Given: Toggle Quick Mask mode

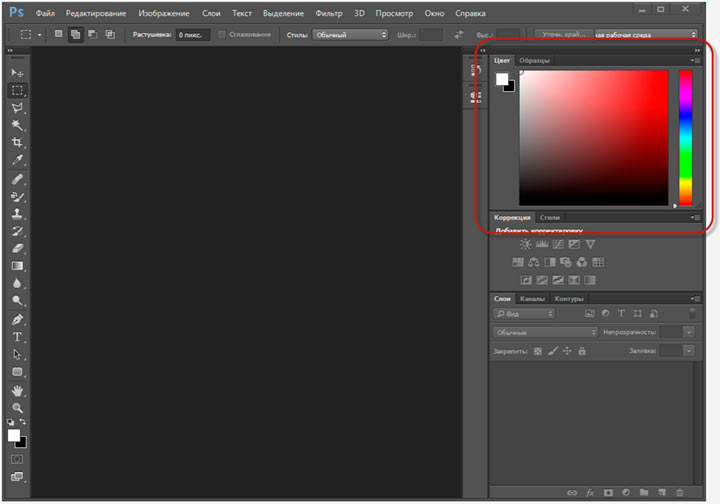Looking at the screenshot, I should [17, 459].
